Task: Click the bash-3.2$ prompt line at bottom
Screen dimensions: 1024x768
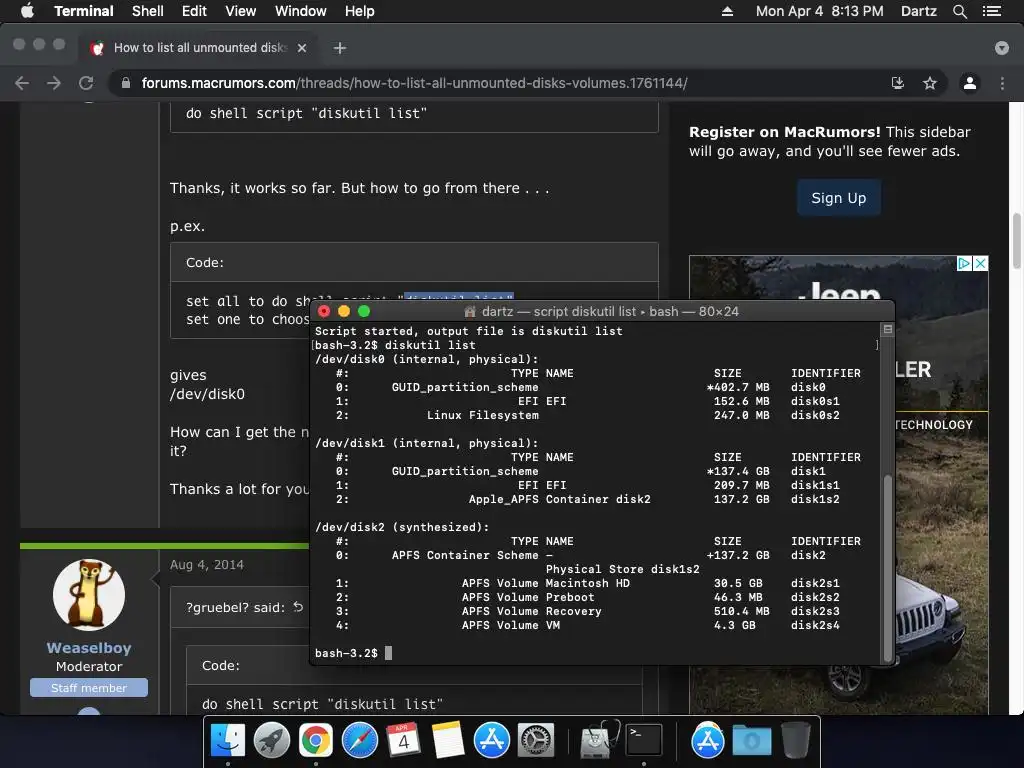Action: click(353, 653)
